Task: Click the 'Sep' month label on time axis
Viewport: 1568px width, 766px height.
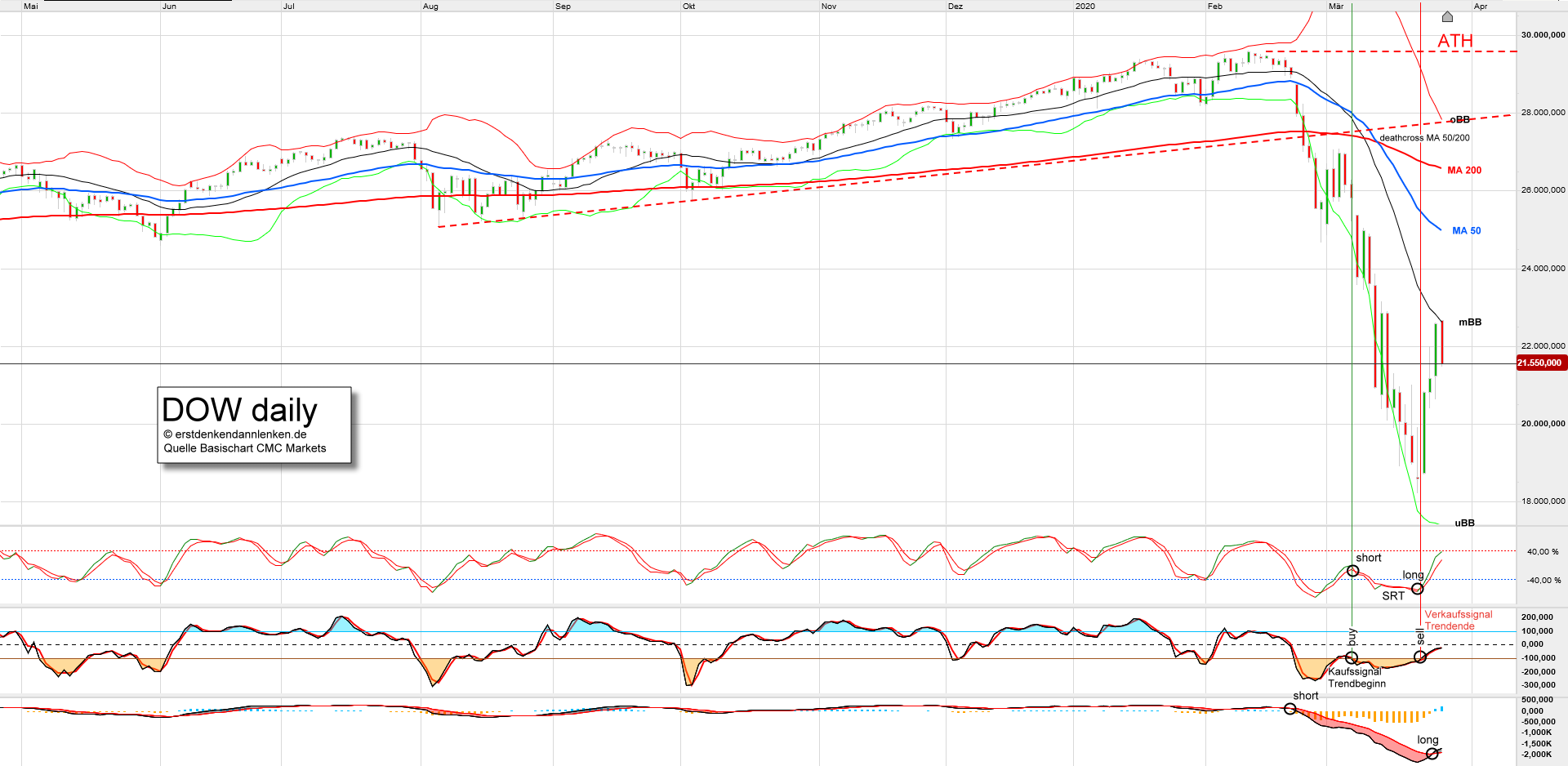Action: tap(563, 7)
